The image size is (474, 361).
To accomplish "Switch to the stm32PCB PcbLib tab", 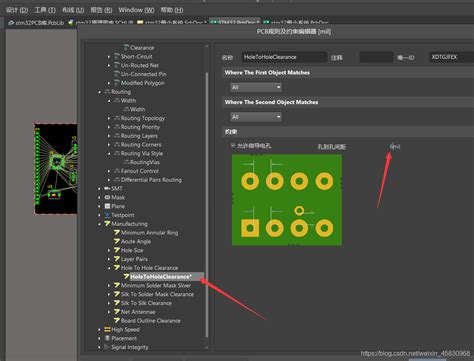I will pos(36,23).
